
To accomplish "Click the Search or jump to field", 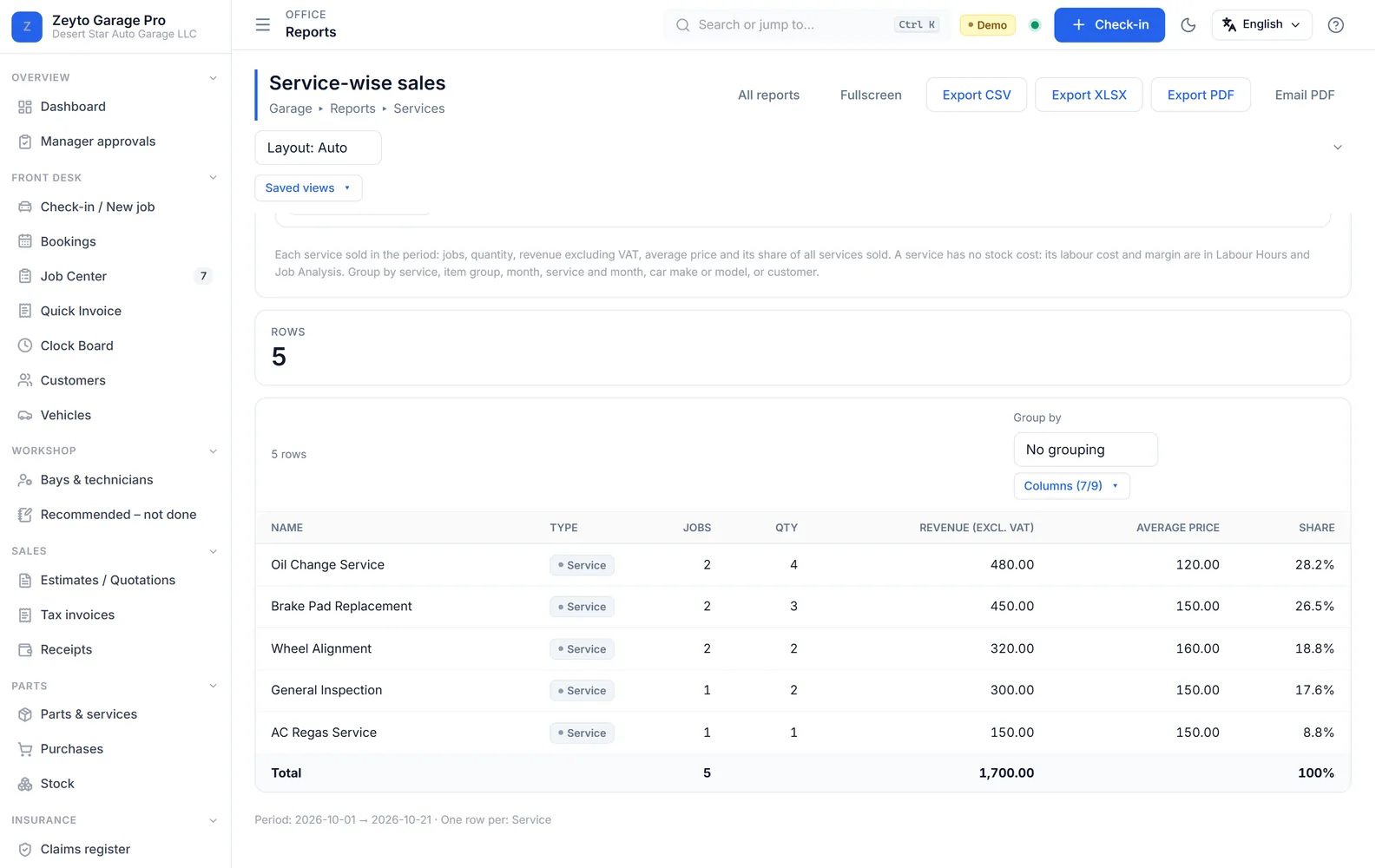I will (x=806, y=25).
